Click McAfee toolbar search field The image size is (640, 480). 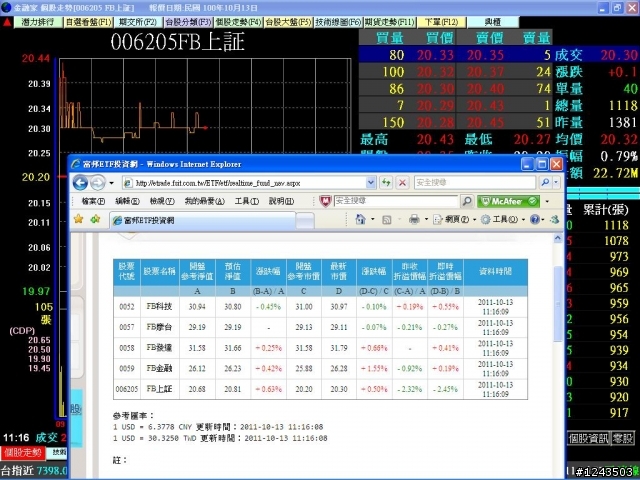395,200
